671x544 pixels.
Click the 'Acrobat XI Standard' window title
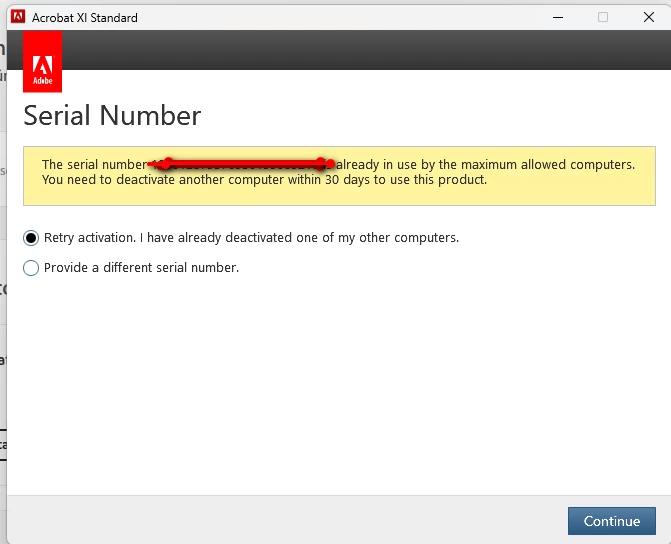point(85,18)
